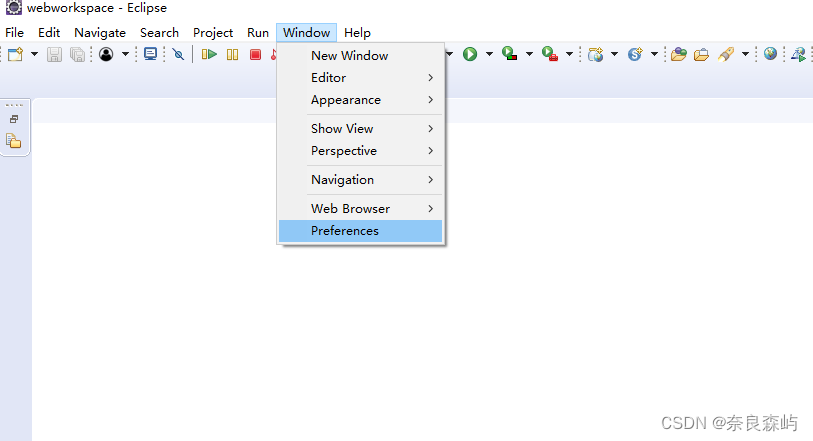Click the Eclipse logo in title bar
Screen dimensions: 813x441
(x=13, y=7)
